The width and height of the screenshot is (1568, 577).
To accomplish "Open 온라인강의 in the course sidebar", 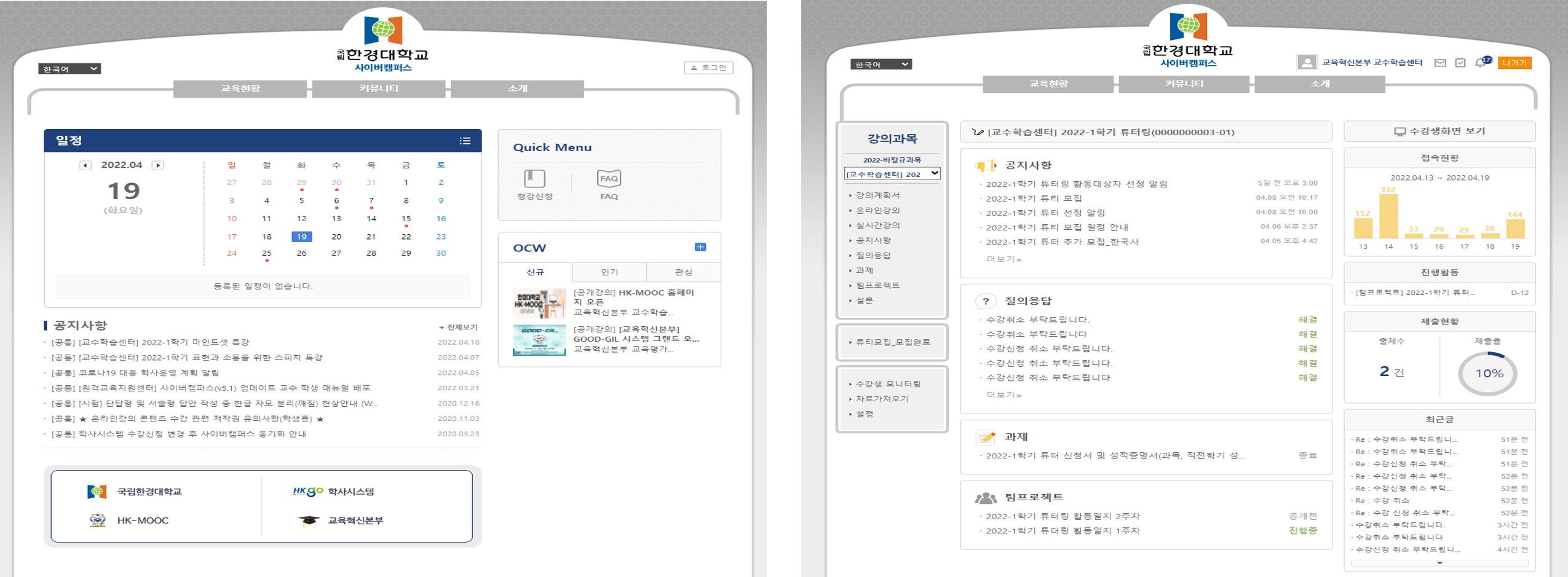I will 877,210.
